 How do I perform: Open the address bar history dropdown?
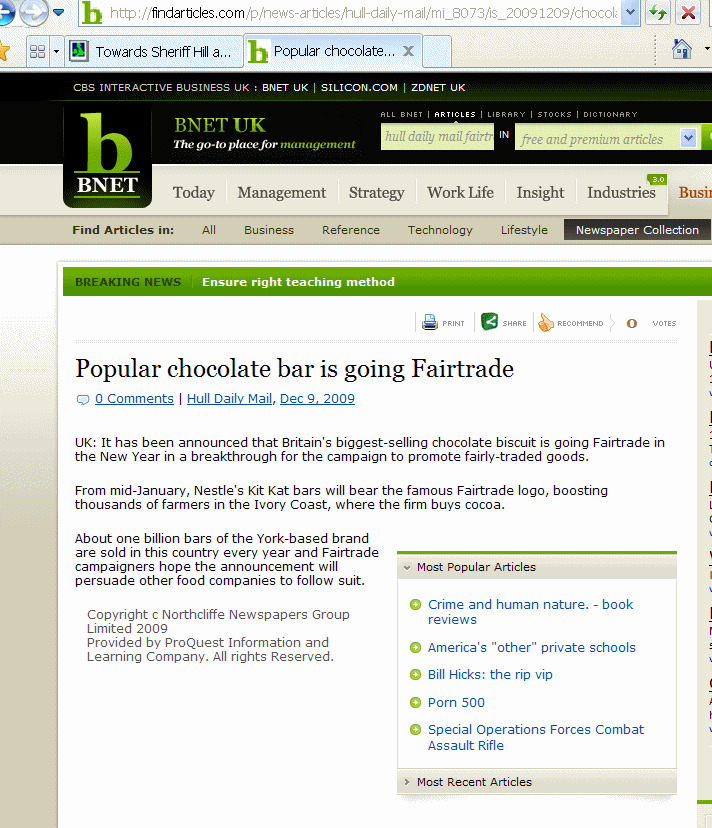point(630,13)
